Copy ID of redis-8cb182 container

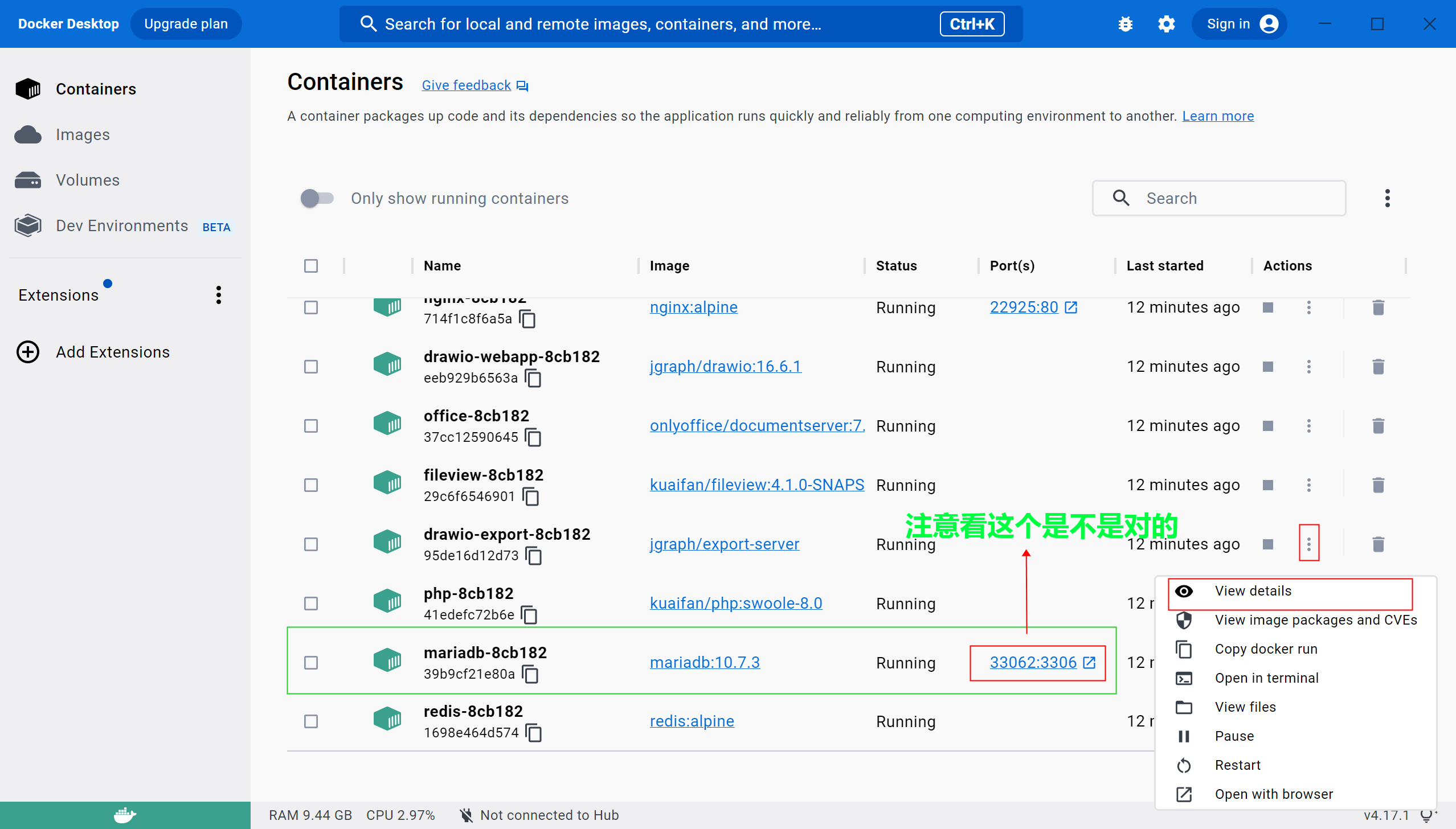pyautogui.click(x=534, y=733)
